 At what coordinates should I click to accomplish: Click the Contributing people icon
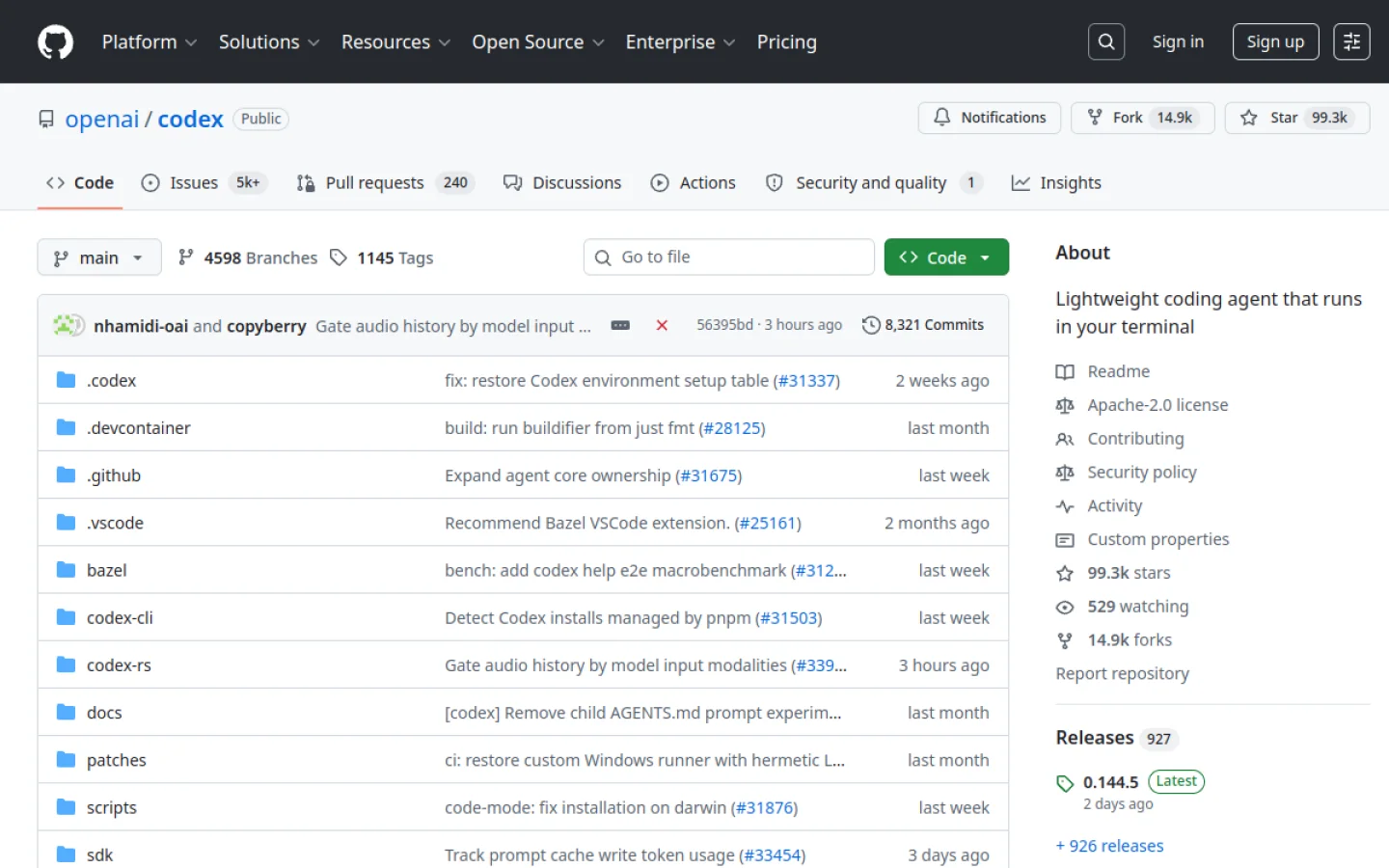tap(1065, 440)
